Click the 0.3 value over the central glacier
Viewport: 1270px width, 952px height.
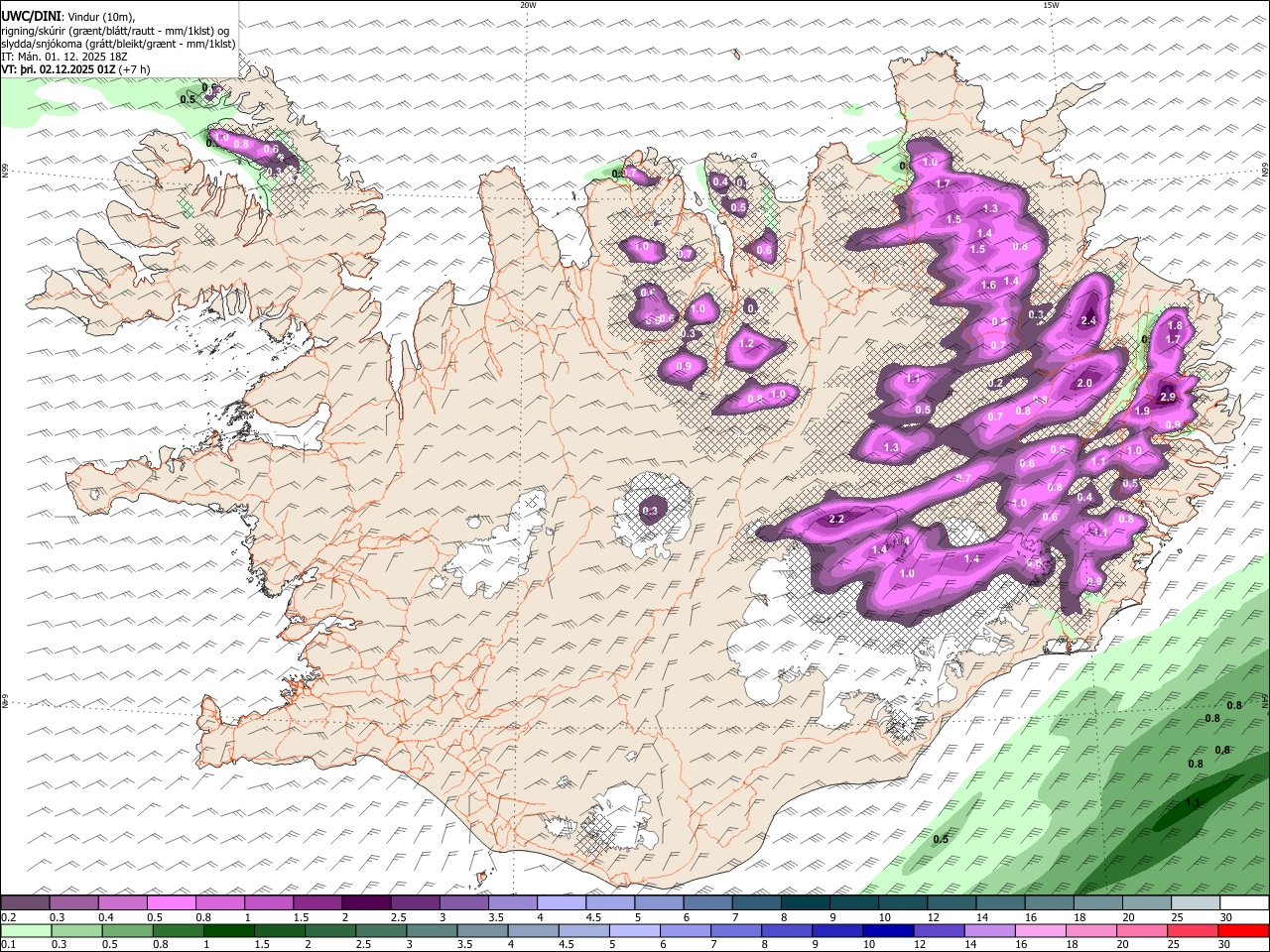coord(650,512)
